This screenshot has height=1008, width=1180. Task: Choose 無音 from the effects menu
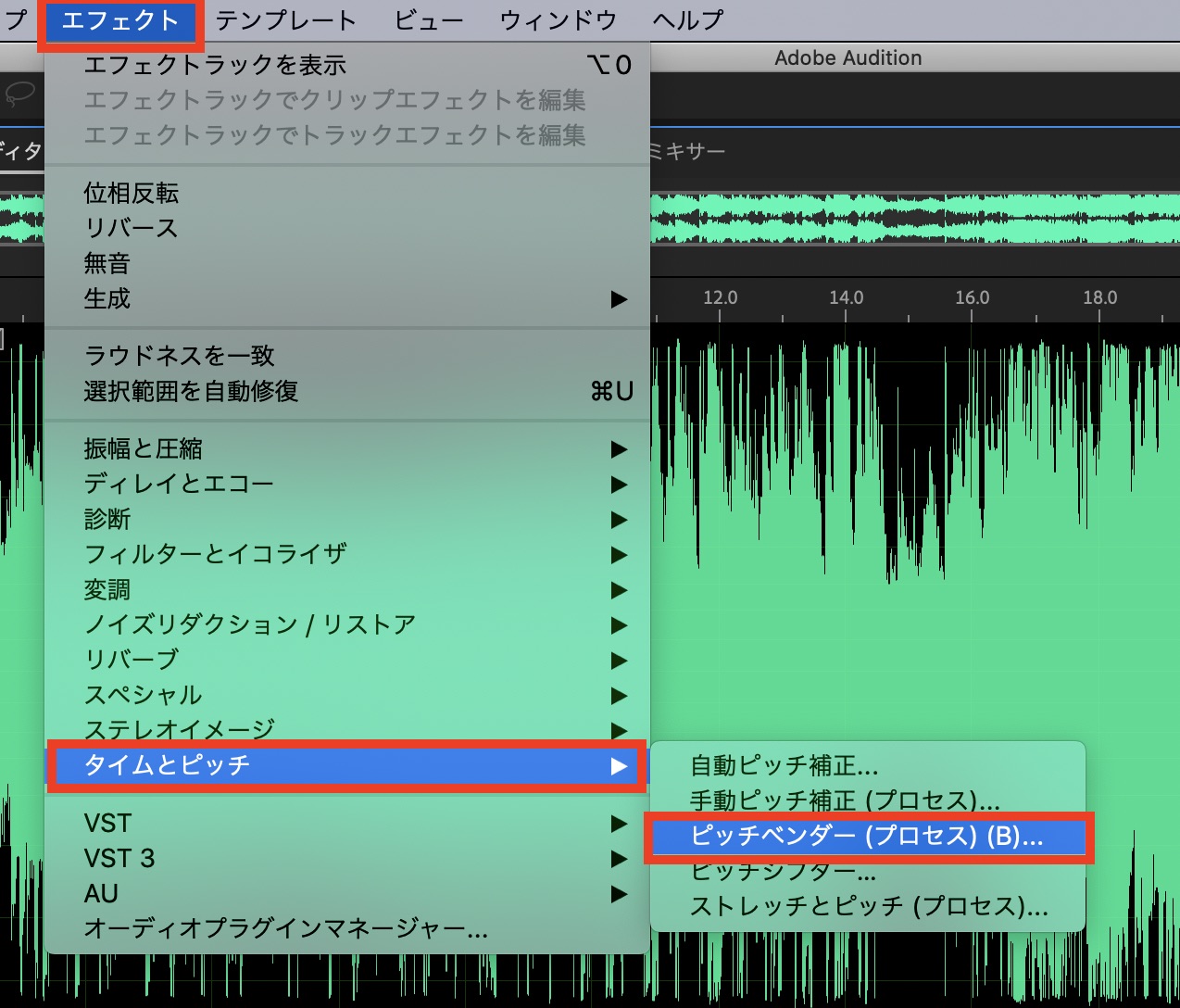click(x=347, y=263)
